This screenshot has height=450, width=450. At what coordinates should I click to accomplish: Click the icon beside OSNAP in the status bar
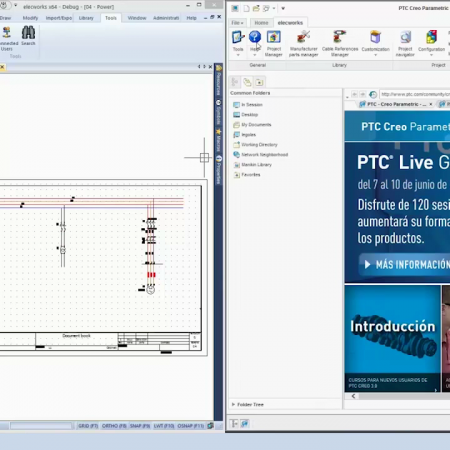pos(210,426)
